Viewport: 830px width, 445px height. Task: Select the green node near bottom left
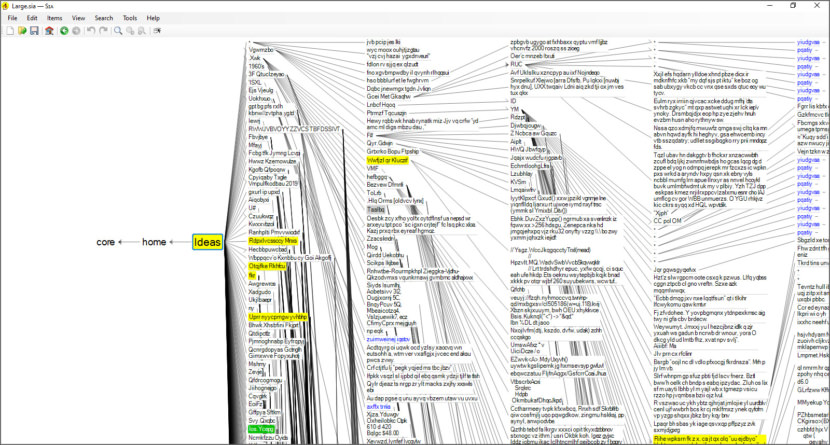(x=261, y=429)
